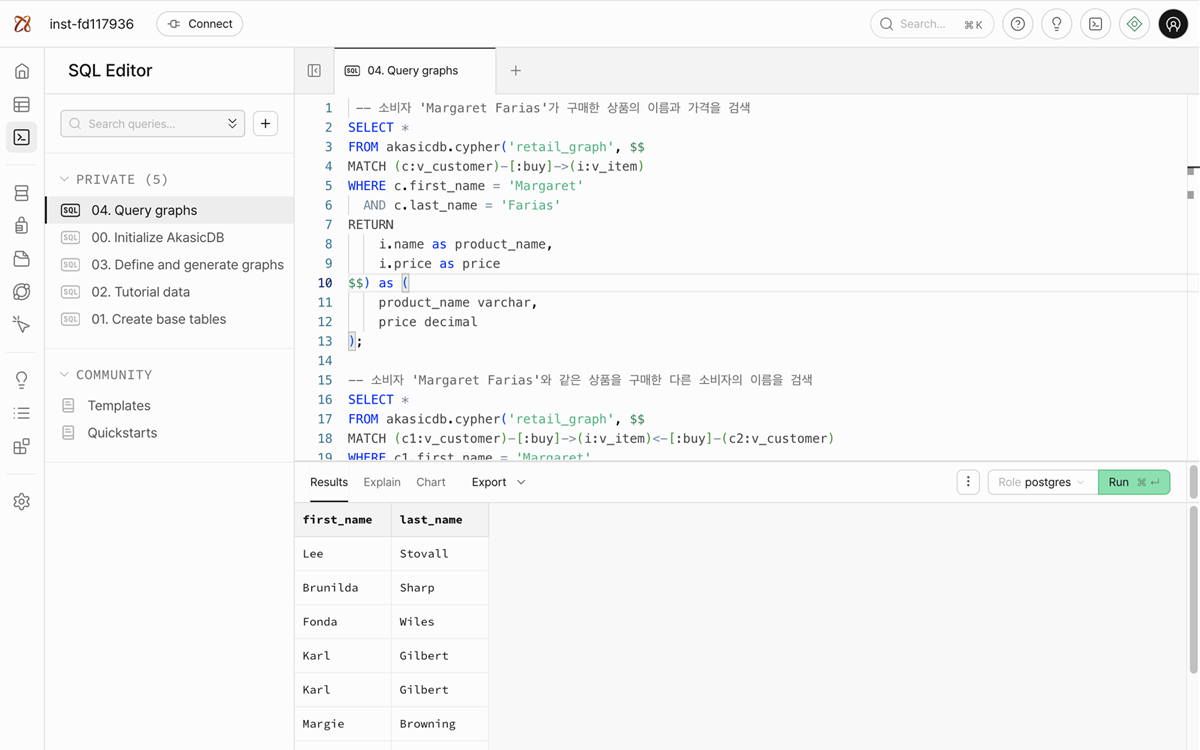This screenshot has width=1200, height=750.
Task: Select the cell containing Browning
Action: 440,724
